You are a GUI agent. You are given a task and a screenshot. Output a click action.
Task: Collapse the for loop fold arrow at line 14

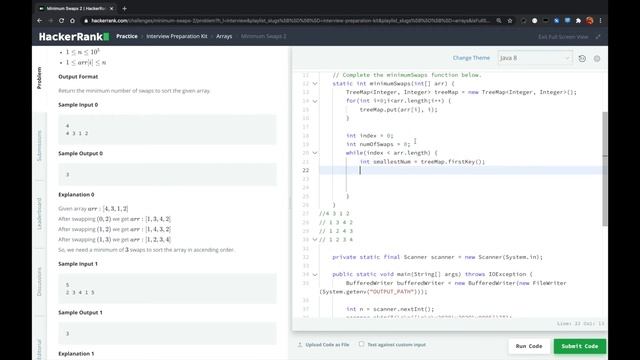[315, 101]
